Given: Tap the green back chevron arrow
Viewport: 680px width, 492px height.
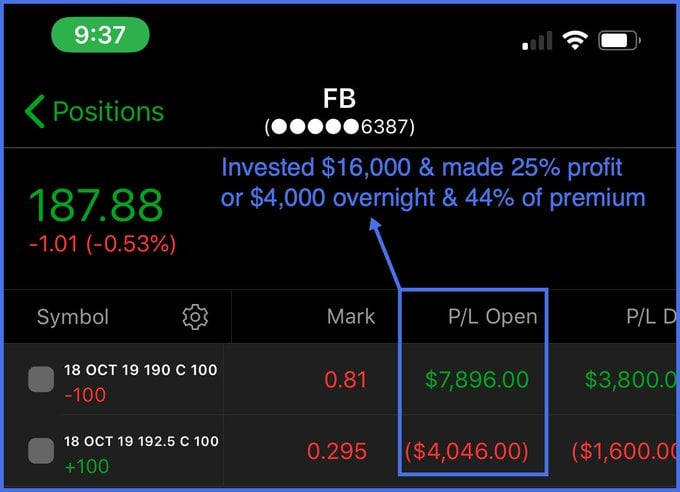Looking at the screenshot, I should pos(35,111).
